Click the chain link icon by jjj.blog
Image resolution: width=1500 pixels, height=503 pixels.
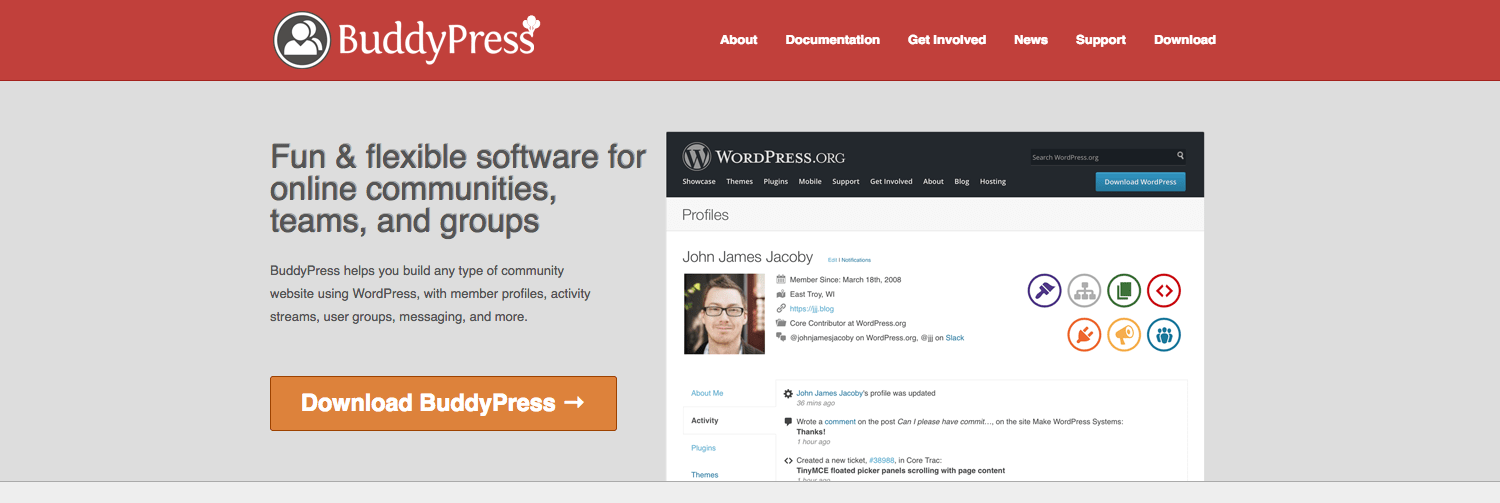pyautogui.click(x=781, y=309)
